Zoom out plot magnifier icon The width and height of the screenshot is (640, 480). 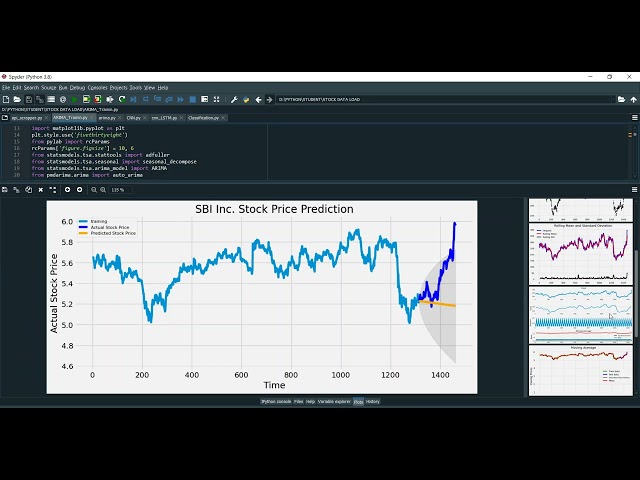point(94,190)
